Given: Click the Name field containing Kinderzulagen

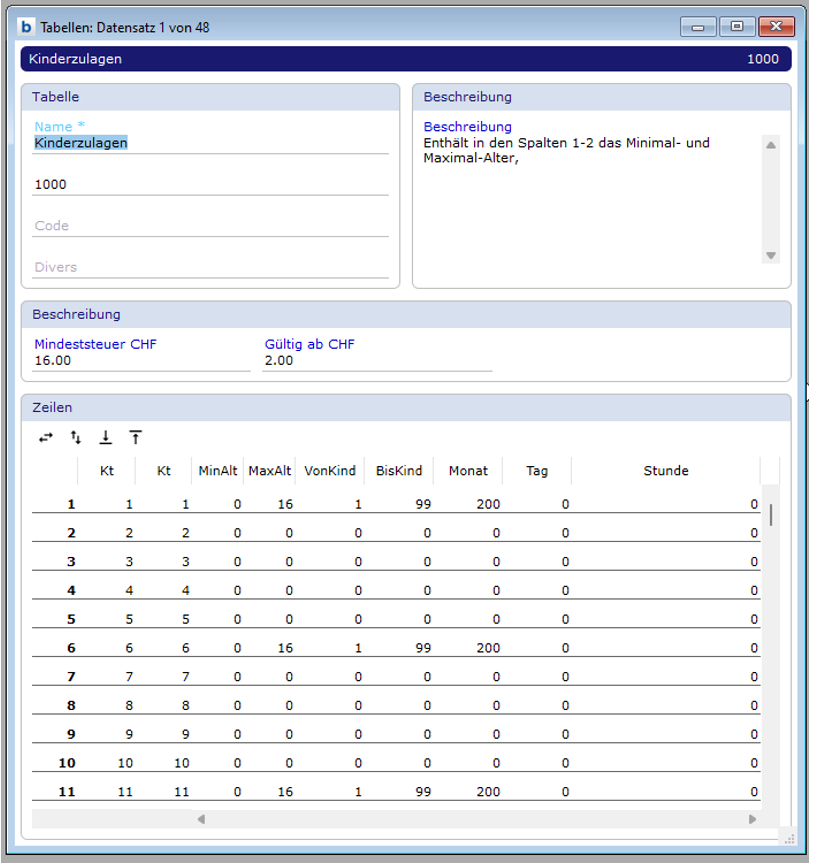Looking at the screenshot, I should click(210, 143).
